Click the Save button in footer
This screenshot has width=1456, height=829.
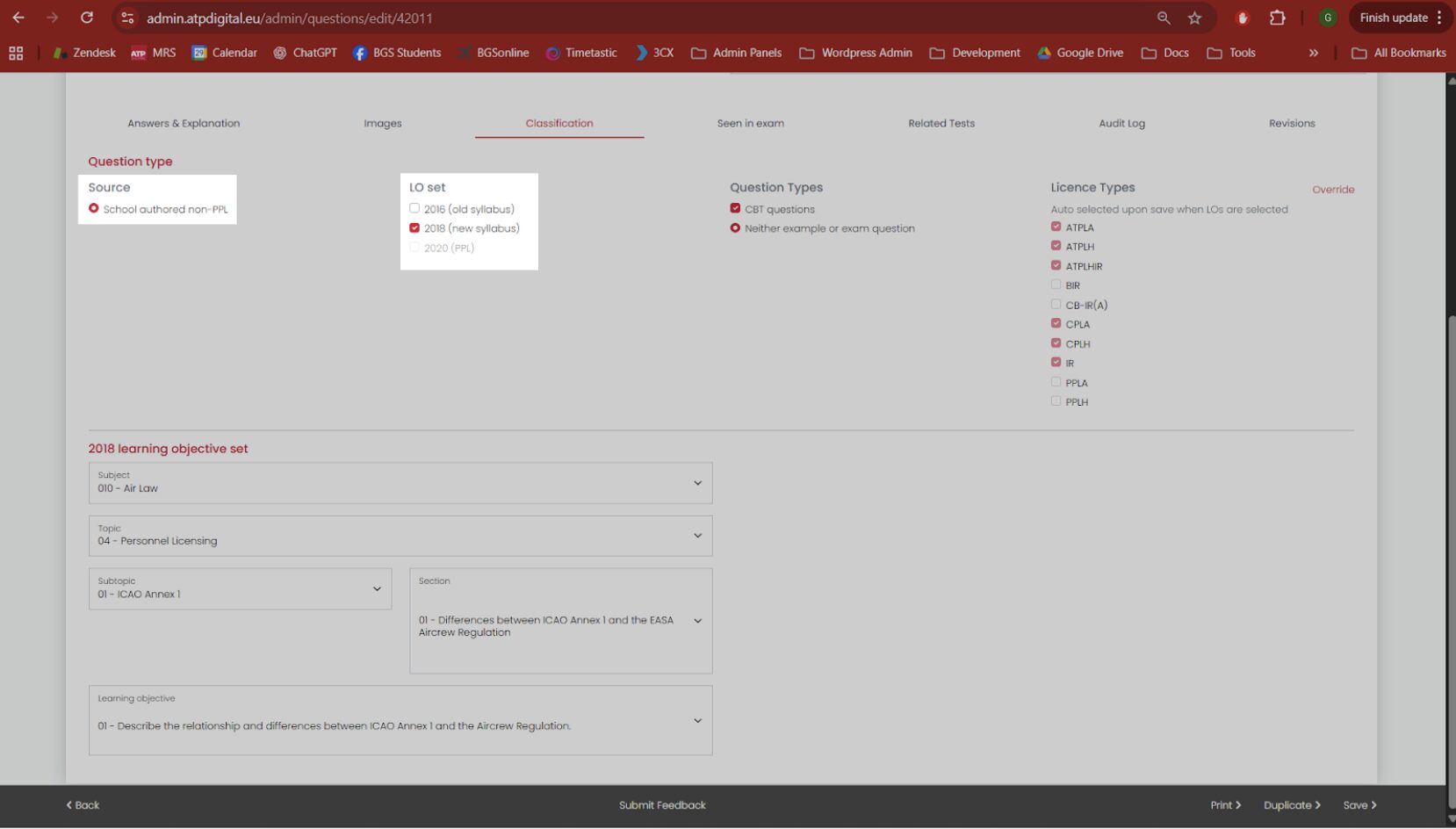pos(1359,805)
